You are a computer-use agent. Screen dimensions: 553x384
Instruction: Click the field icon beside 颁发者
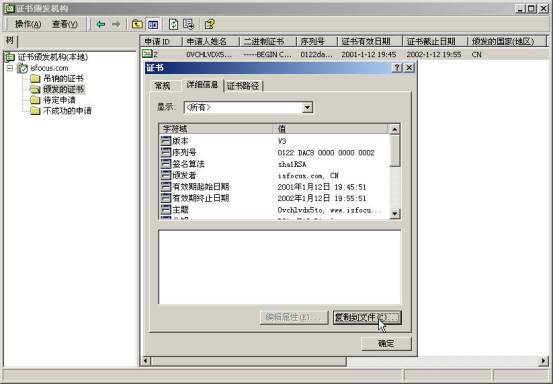[166, 175]
